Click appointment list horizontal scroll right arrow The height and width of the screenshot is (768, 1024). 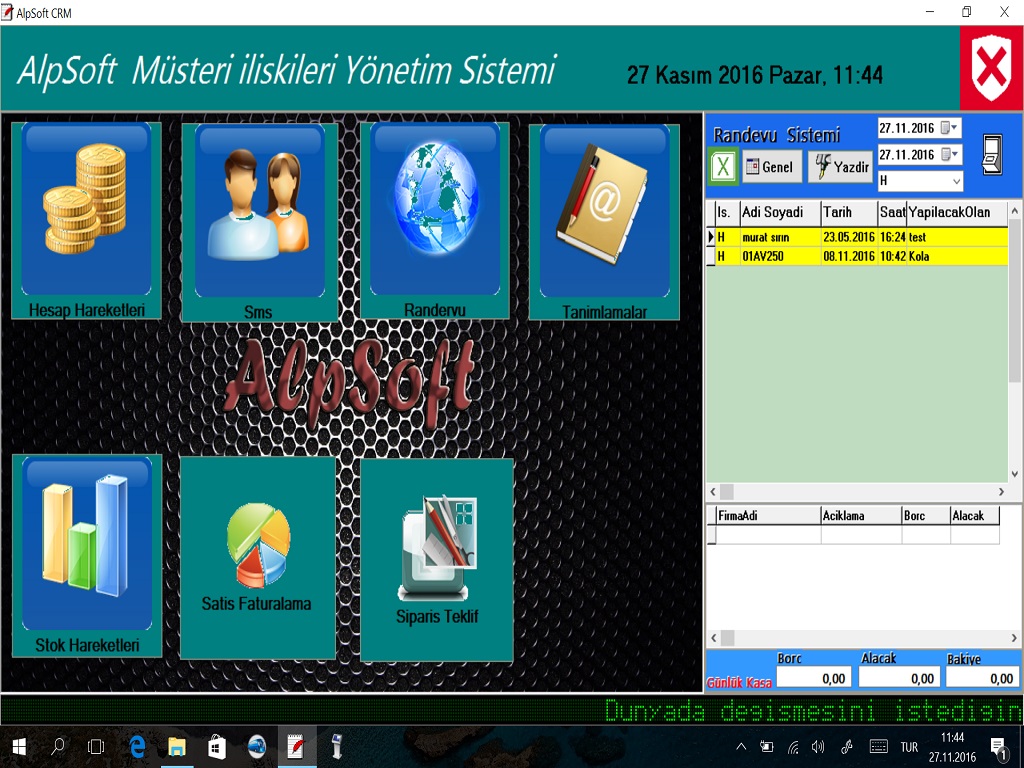coord(1001,492)
